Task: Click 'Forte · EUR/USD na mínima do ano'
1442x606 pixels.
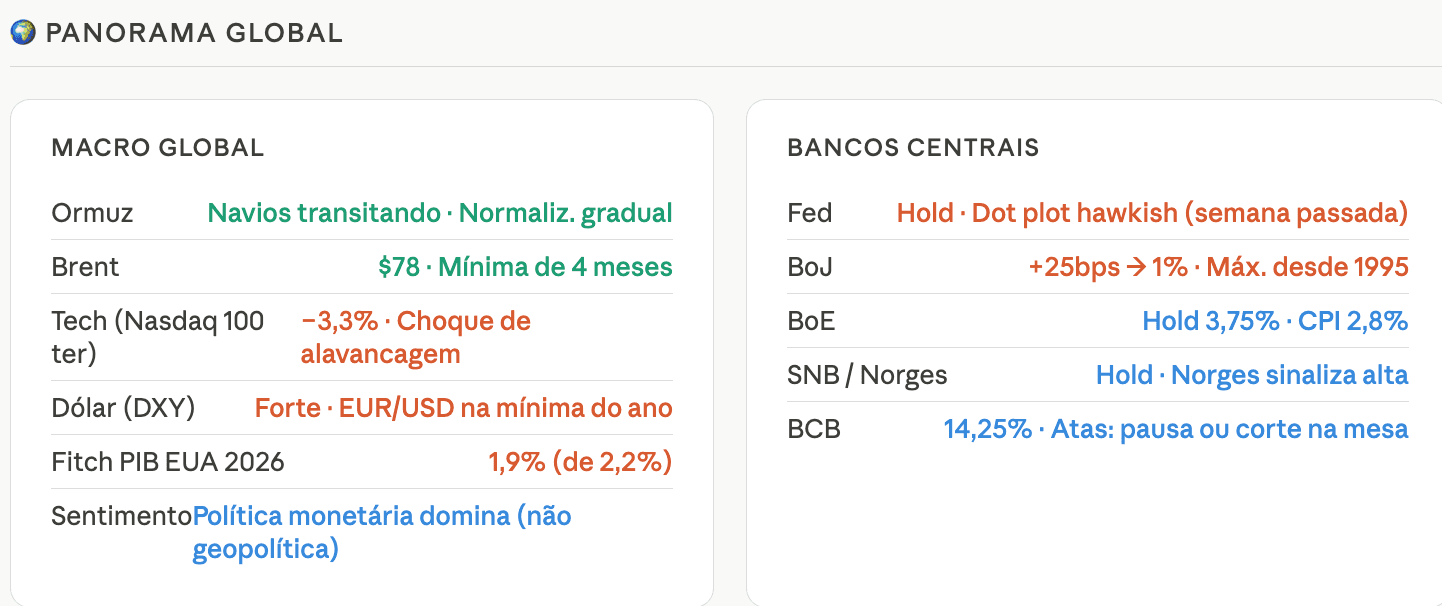Action: pyautogui.click(x=464, y=408)
